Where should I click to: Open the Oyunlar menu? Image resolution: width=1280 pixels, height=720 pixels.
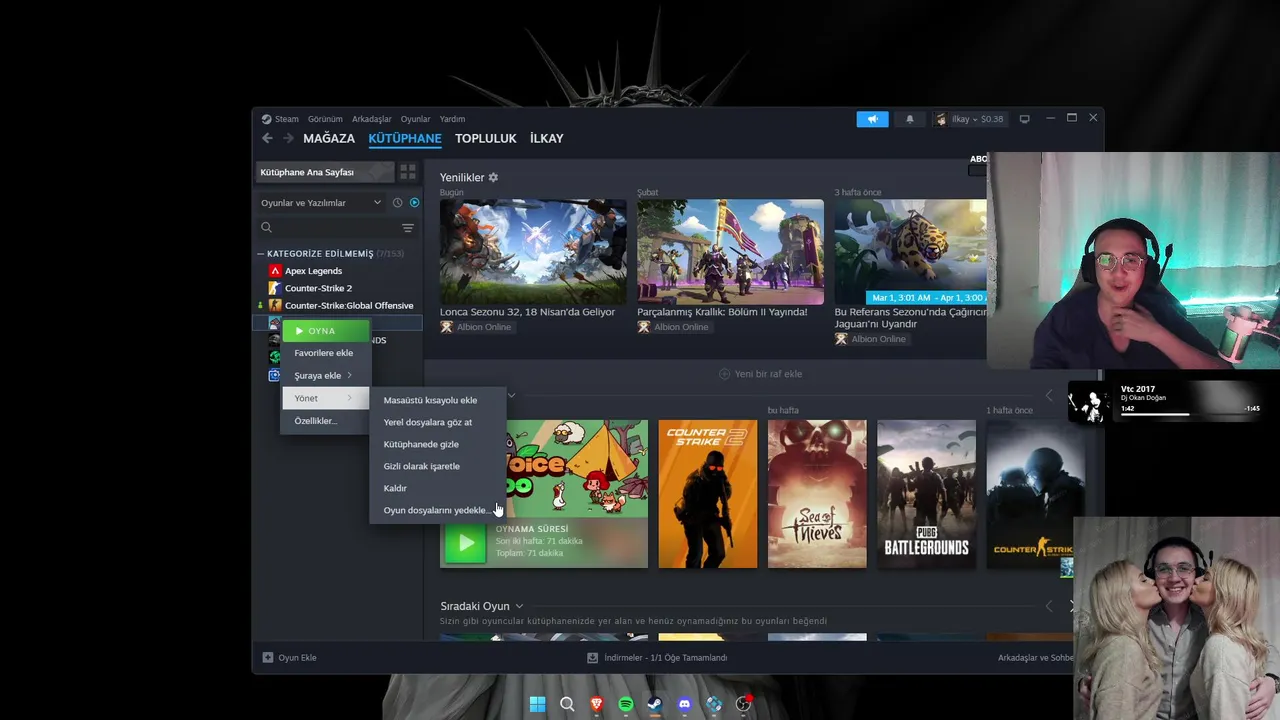415,119
